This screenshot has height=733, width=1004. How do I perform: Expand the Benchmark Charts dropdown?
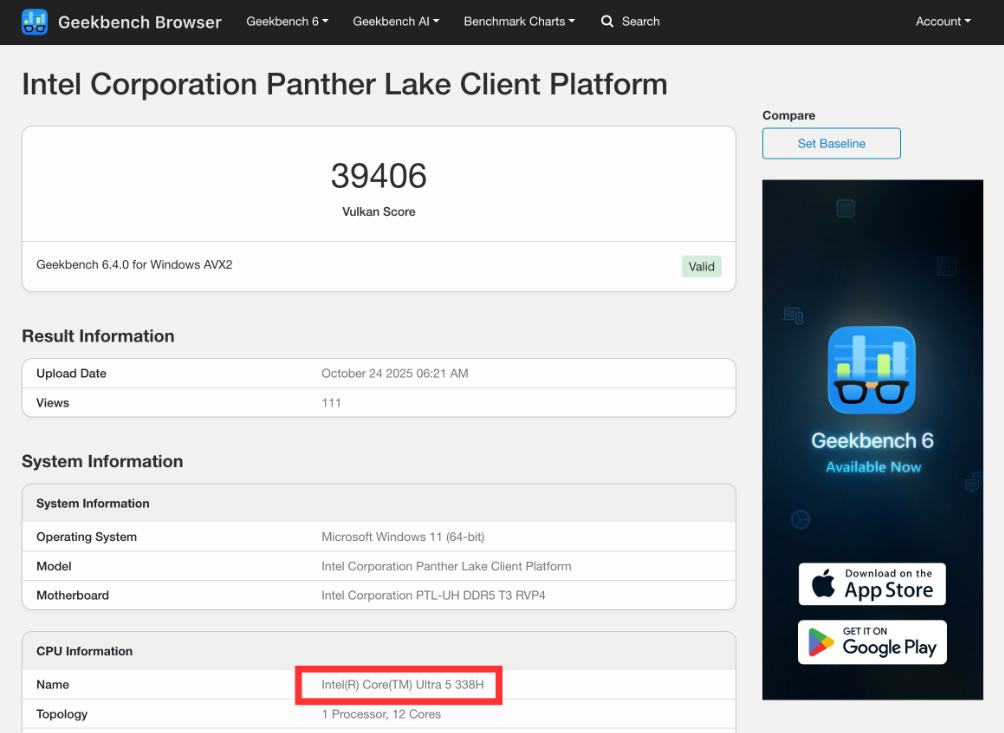[x=519, y=21]
